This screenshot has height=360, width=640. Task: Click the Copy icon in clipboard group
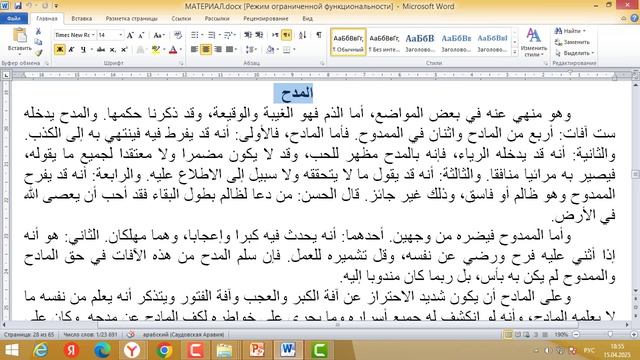click(x=38, y=42)
